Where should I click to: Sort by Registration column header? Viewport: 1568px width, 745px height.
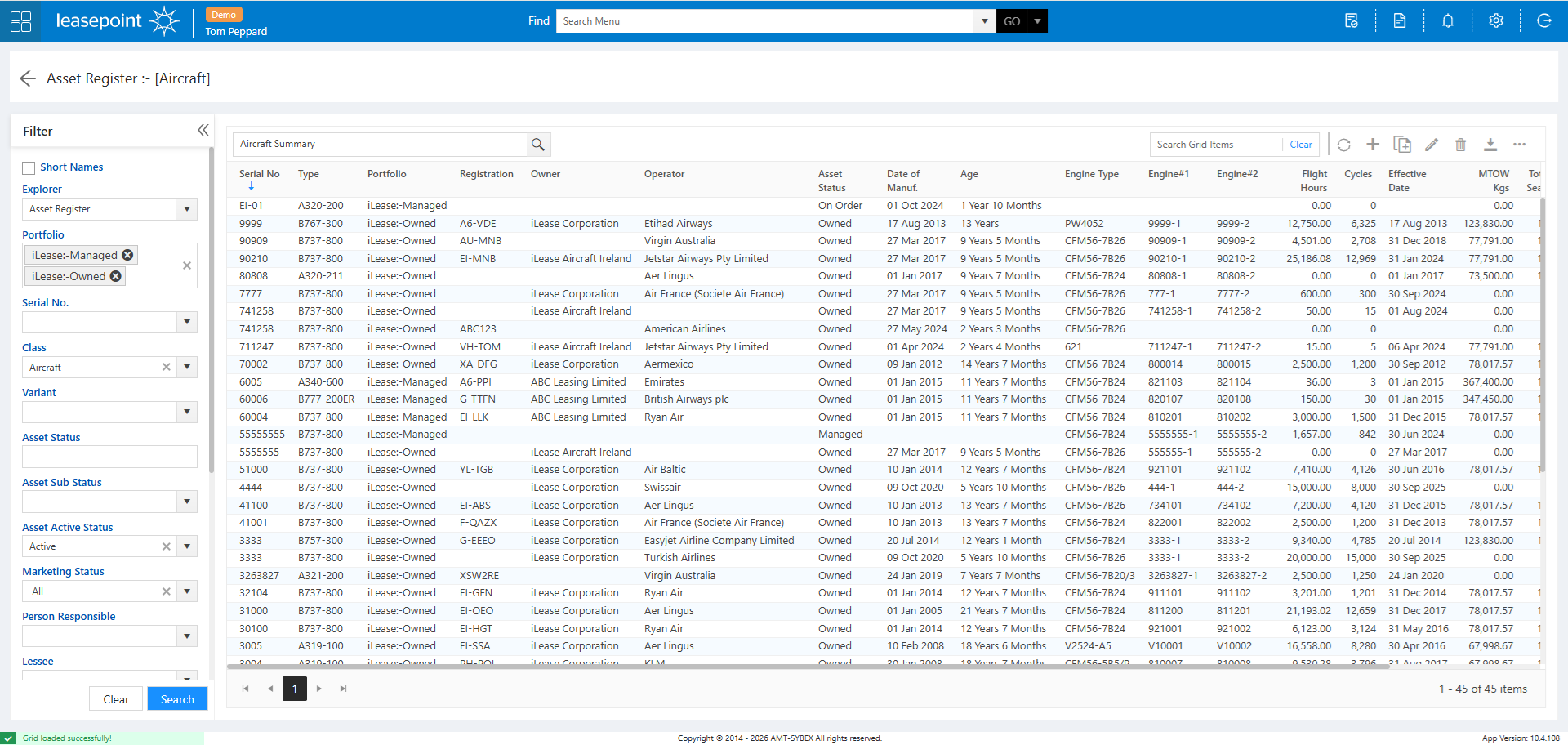tap(487, 174)
